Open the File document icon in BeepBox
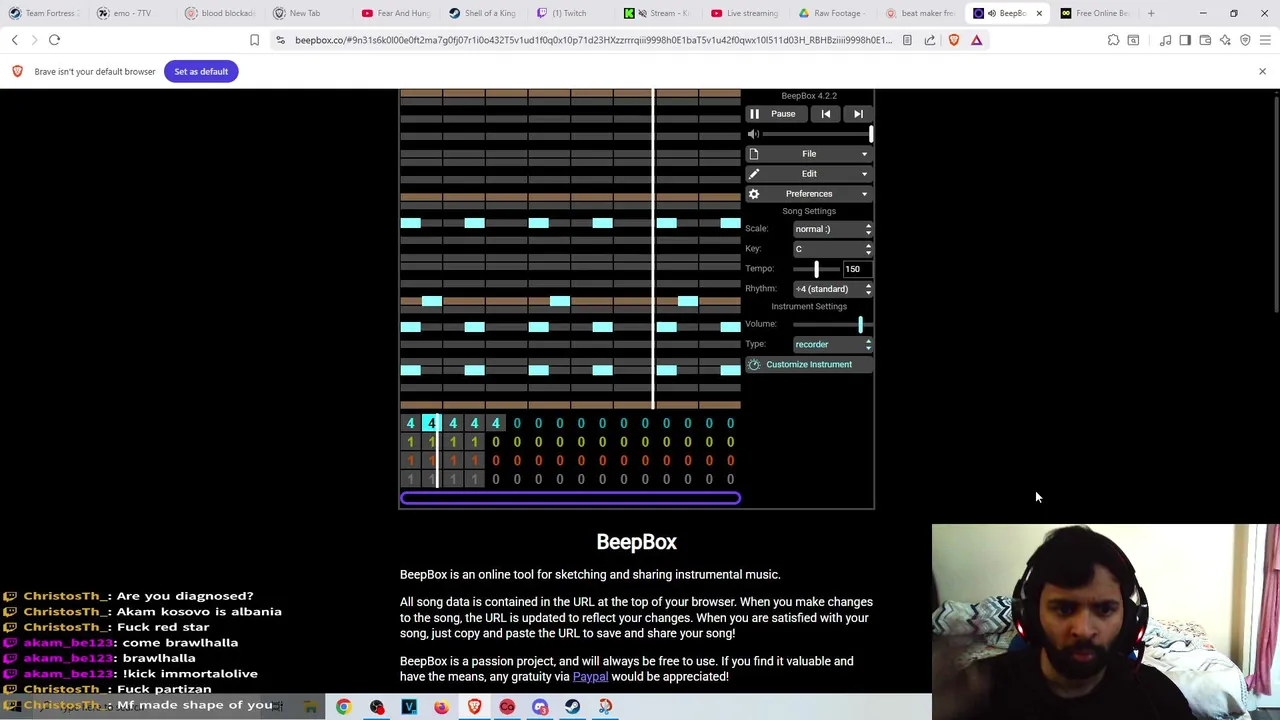The height and width of the screenshot is (720, 1280). [754, 154]
